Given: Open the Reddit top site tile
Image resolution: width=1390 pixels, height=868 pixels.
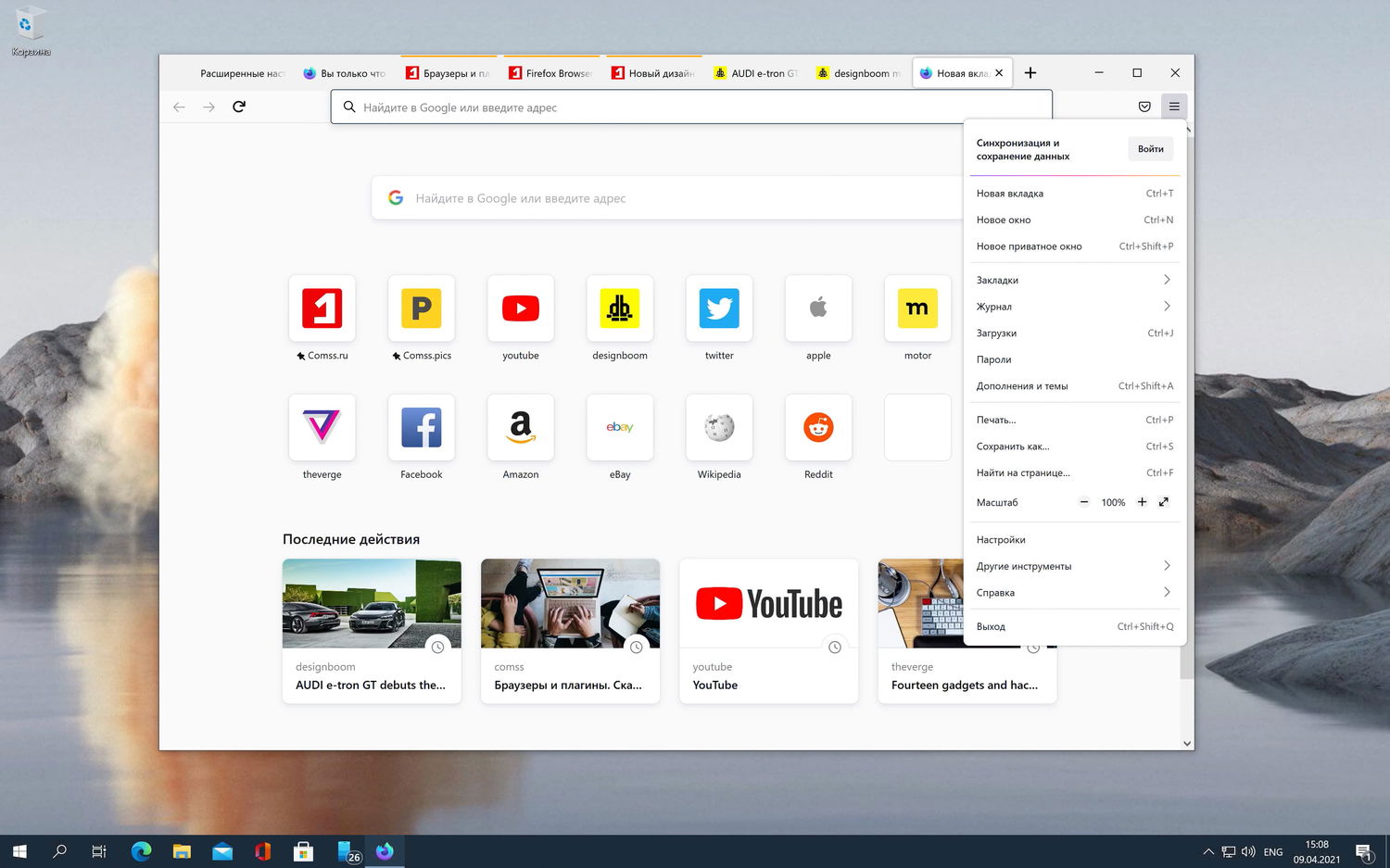Looking at the screenshot, I should pyautogui.click(x=818, y=427).
